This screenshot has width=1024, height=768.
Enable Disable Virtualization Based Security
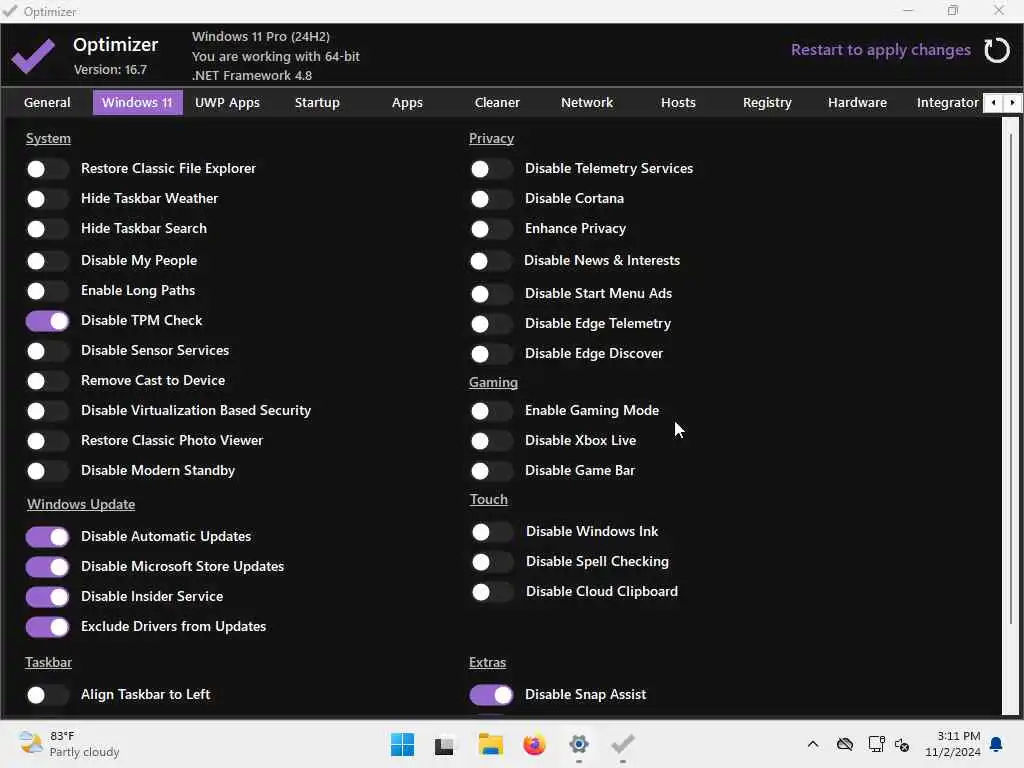[47, 411]
